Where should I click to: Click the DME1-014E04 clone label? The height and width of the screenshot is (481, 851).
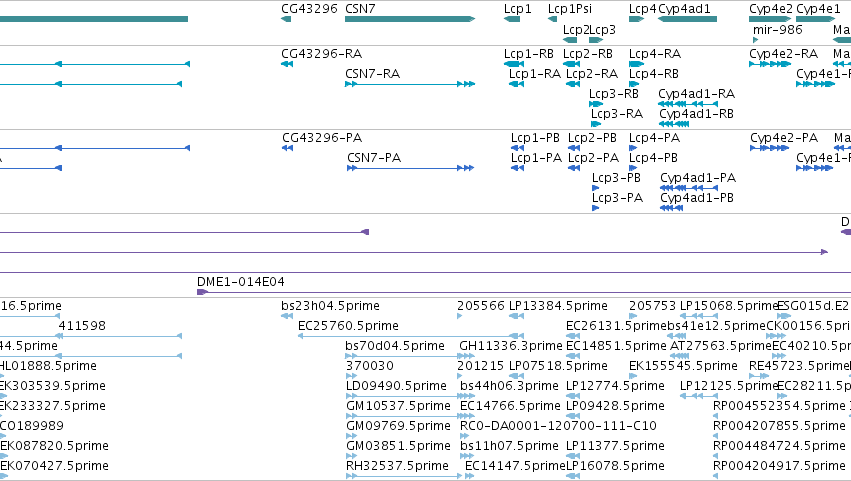(240, 282)
